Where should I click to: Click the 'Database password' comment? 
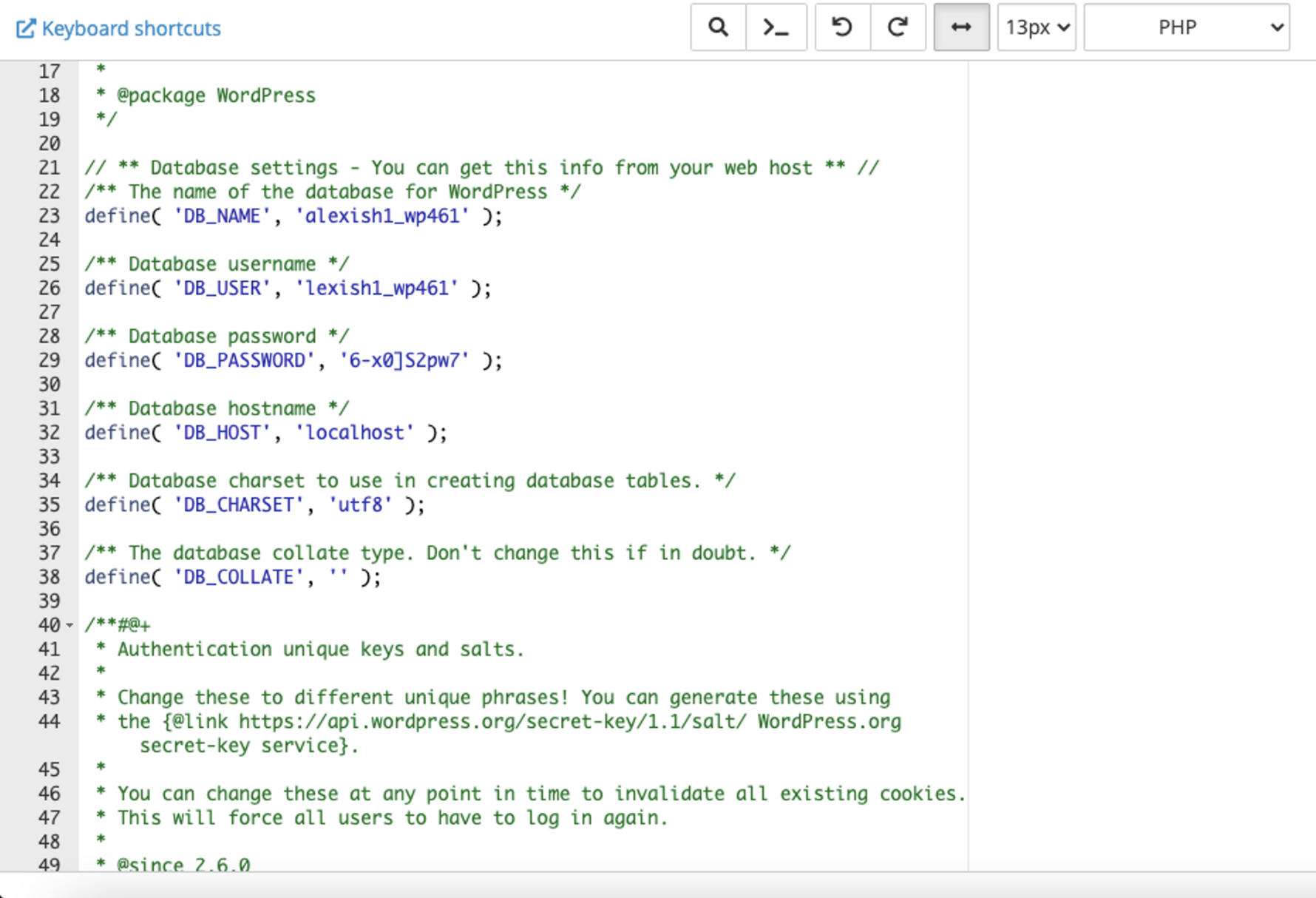tap(217, 336)
